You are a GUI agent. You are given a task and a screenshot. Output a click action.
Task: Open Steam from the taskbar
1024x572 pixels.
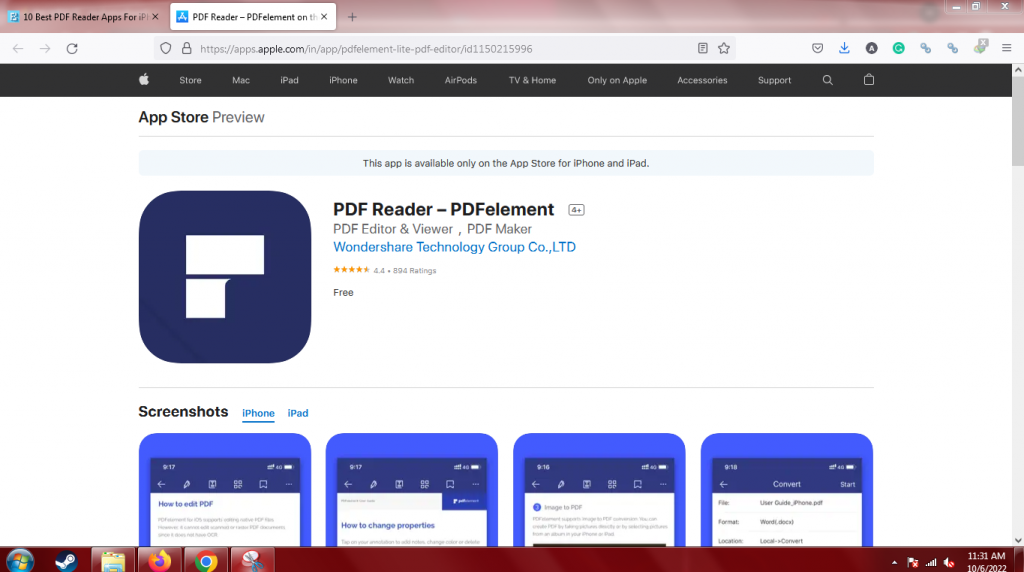point(66,561)
